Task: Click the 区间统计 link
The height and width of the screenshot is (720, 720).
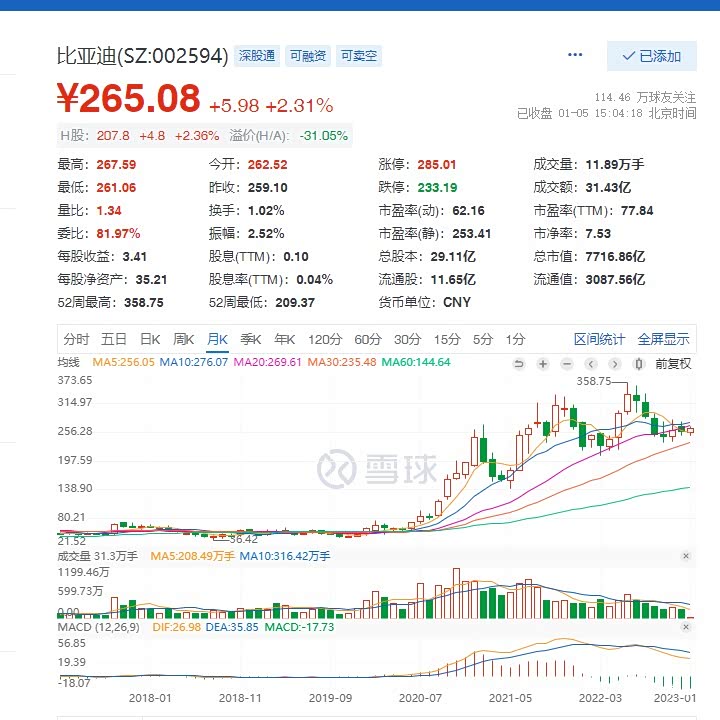Action: tap(599, 339)
